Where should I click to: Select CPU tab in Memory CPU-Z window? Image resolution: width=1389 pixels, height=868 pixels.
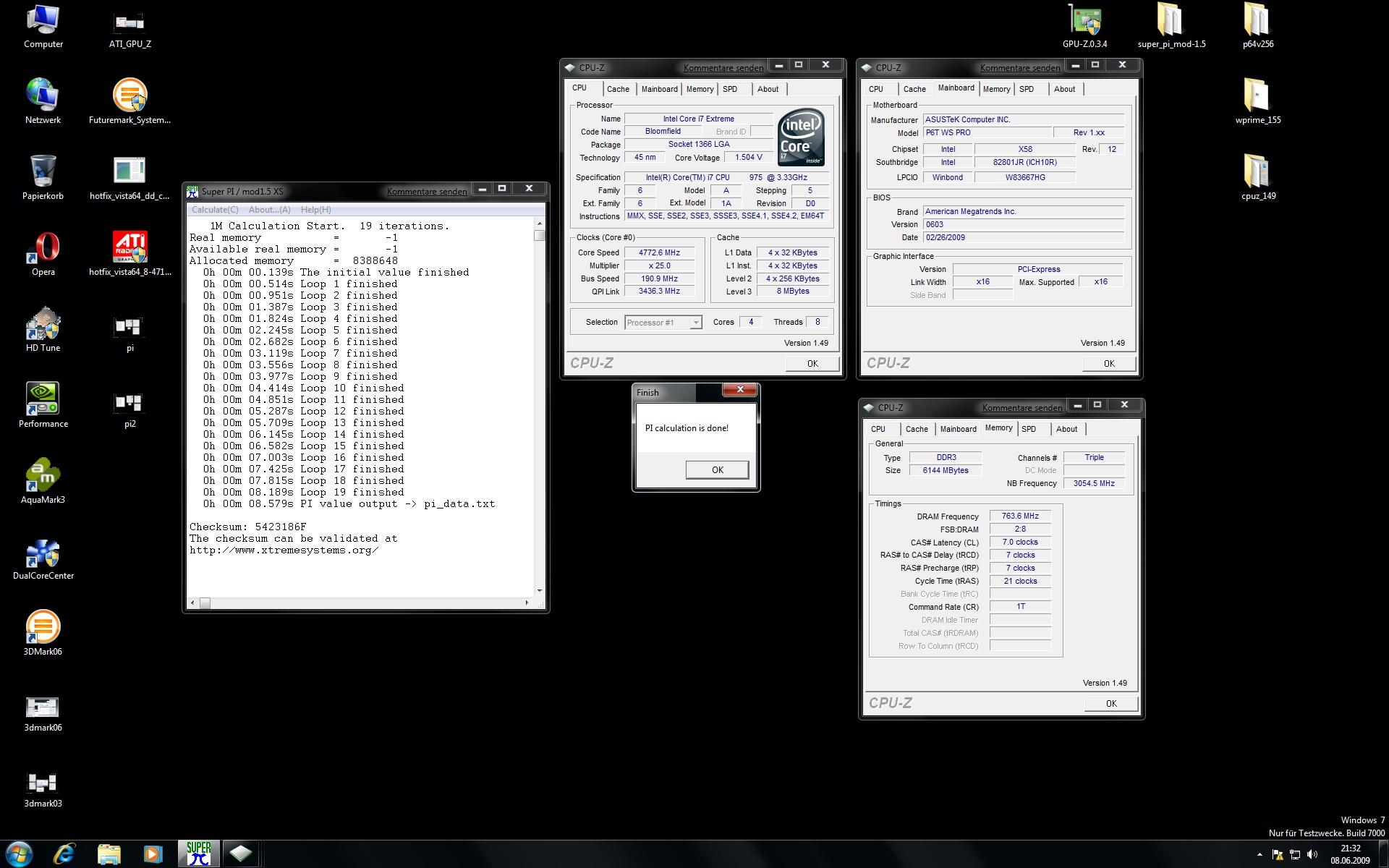(878, 429)
